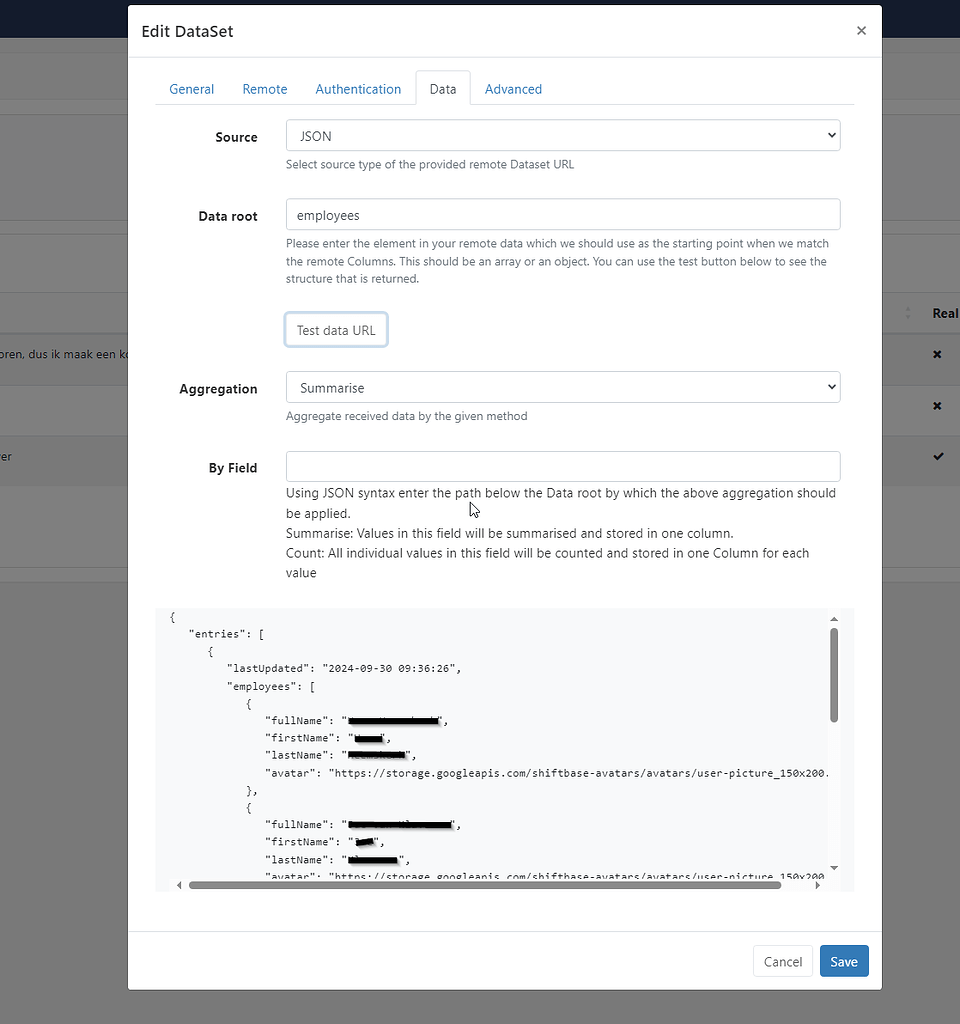Click the Source dropdown chevron
Image resolution: width=960 pixels, height=1024 pixels.
point(830,135)
